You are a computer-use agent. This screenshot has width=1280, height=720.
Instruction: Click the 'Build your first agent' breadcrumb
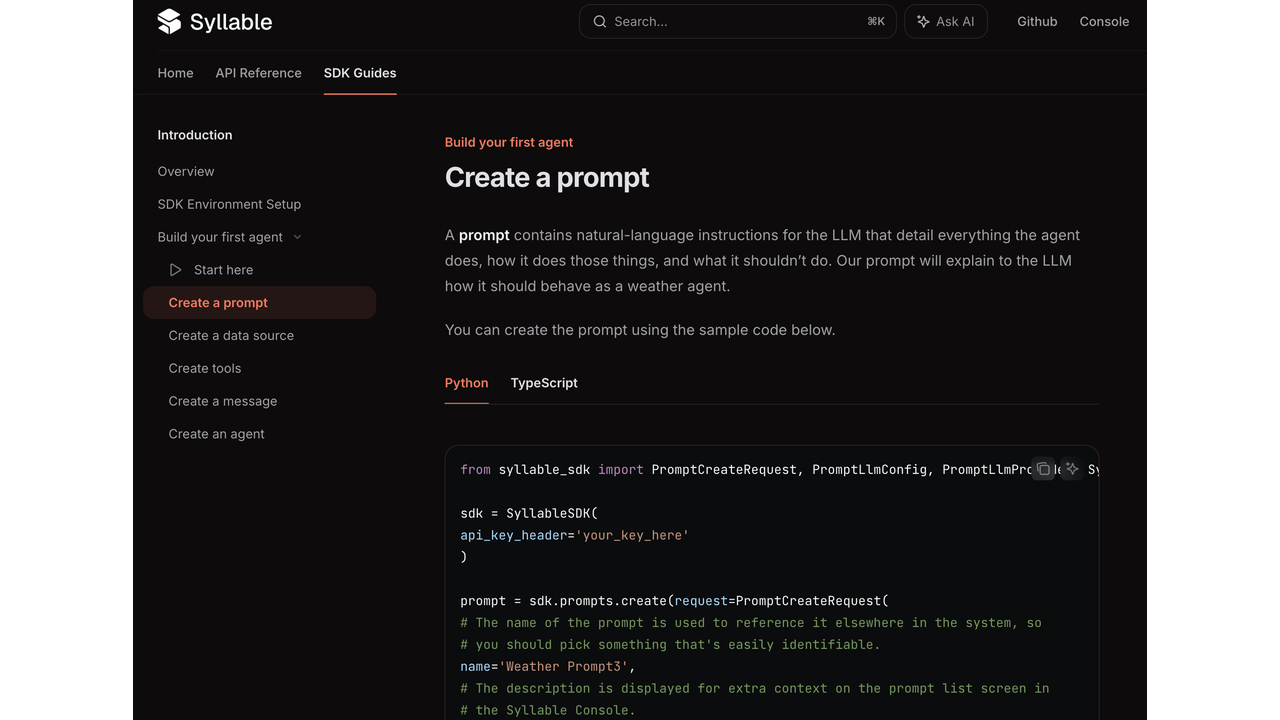pos(509,142)
